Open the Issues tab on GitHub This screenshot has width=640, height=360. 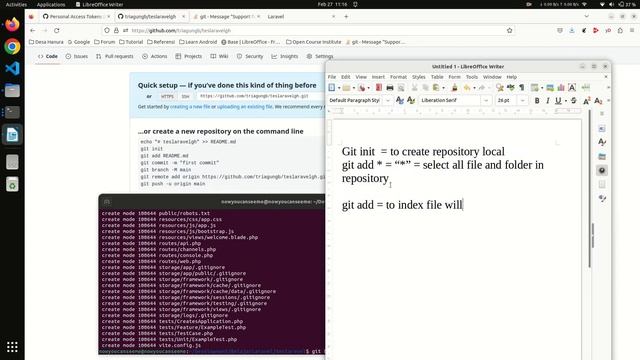77,56
